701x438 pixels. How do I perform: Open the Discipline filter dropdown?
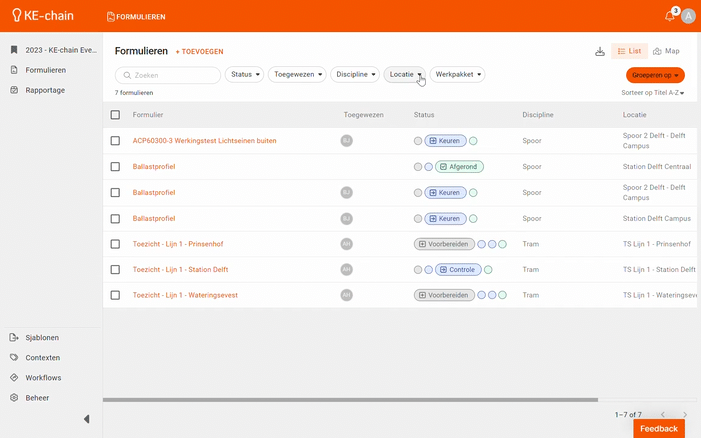[x=355, y=74]
